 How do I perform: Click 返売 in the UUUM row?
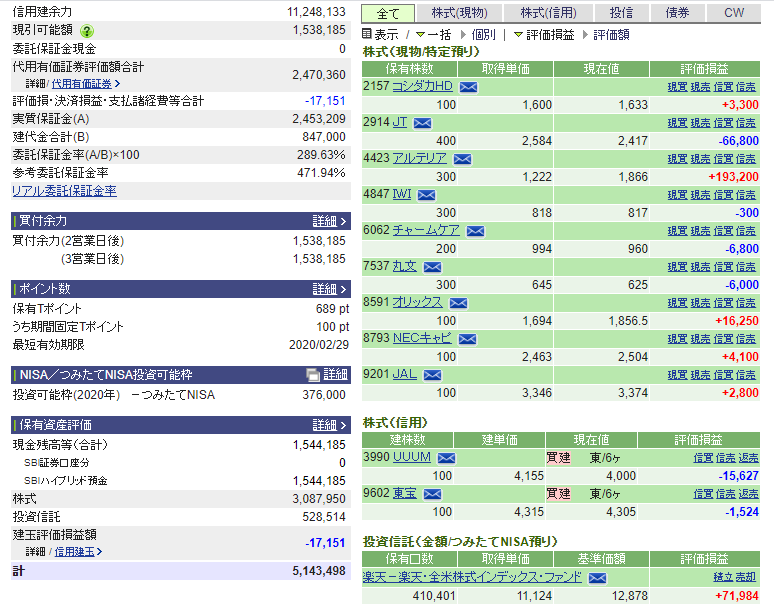click(748, 459)
